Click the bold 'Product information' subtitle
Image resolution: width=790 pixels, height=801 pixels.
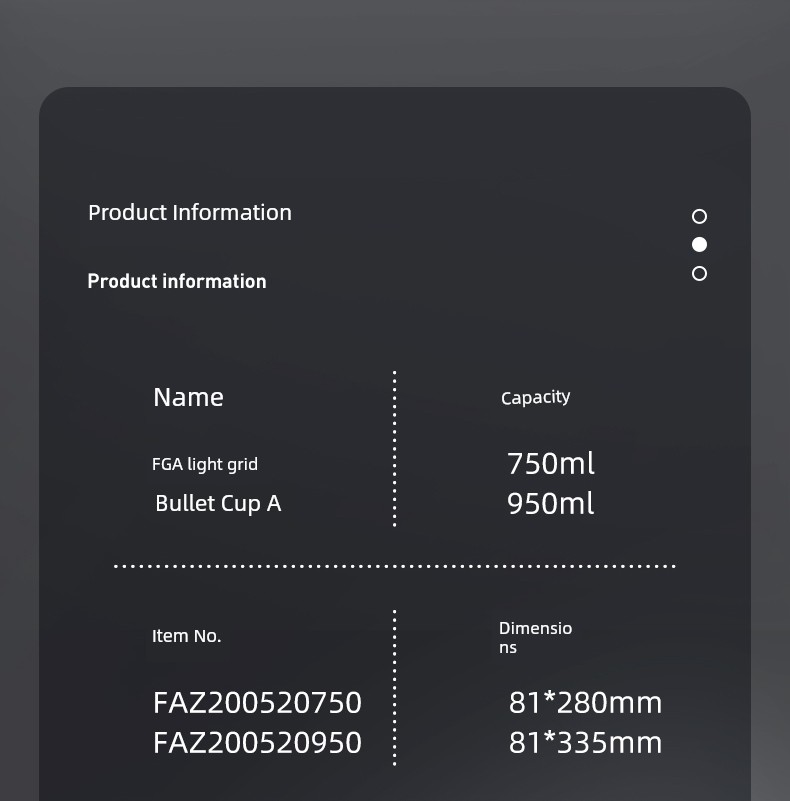[x=177, y=281]
